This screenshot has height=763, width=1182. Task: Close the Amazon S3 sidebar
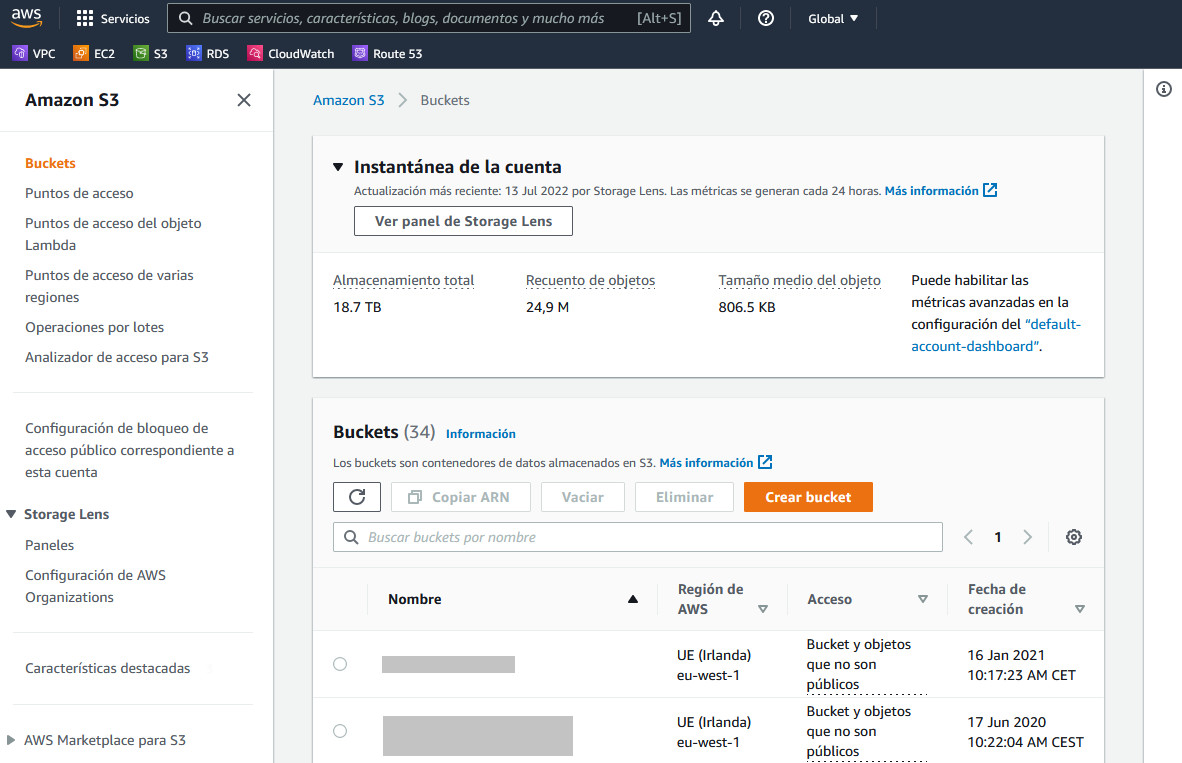243,100
